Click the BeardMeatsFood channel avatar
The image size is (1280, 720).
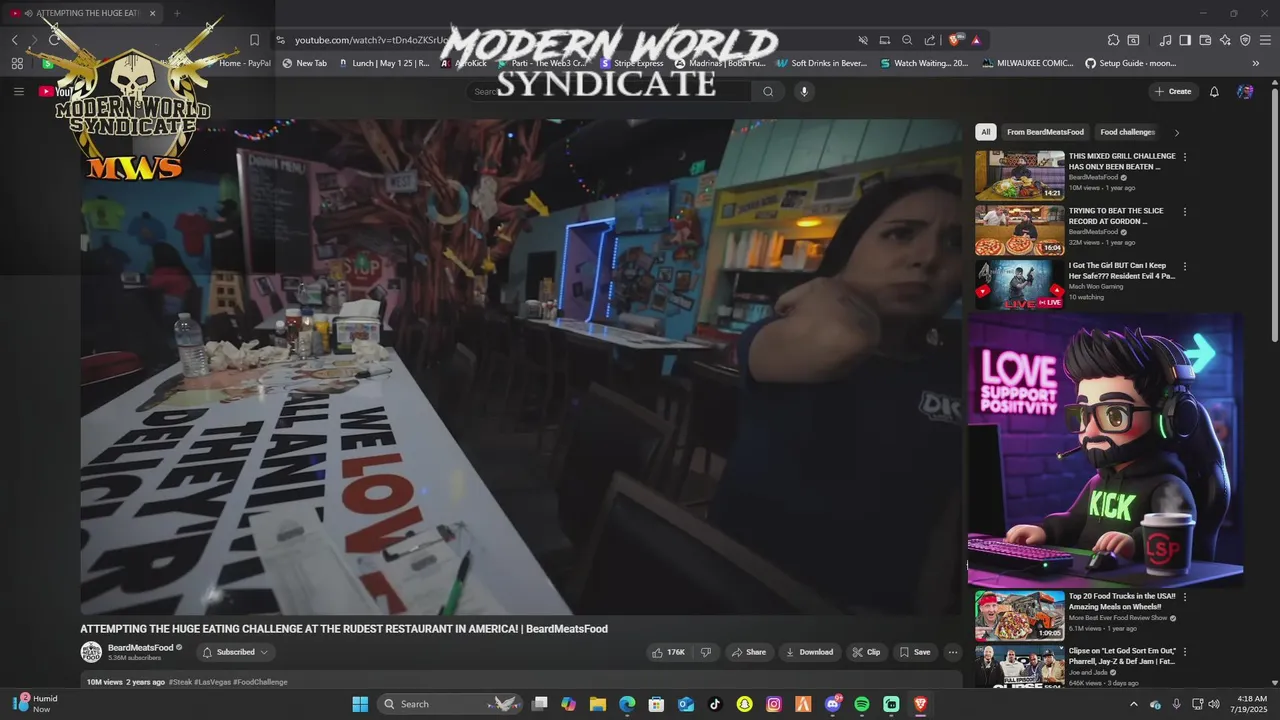[91, 652]
